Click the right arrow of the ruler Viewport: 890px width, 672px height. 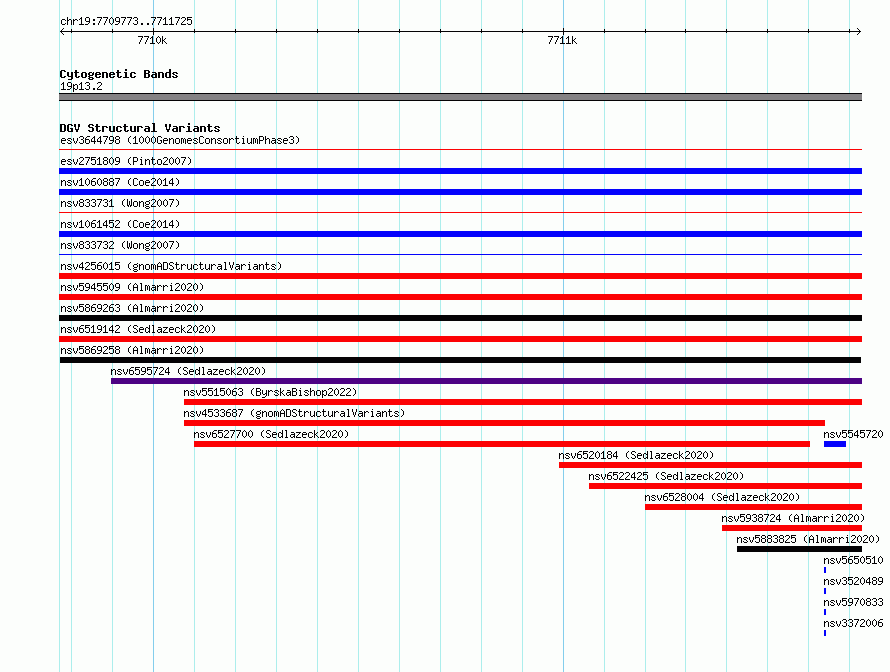[858, 31]
